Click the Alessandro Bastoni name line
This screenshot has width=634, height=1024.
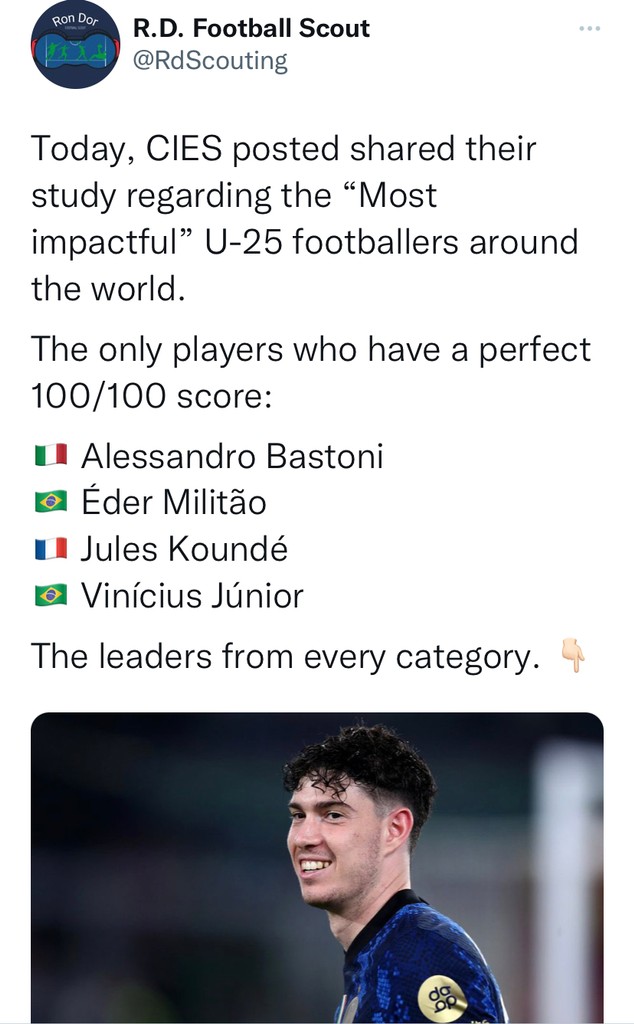coord(232,455)
